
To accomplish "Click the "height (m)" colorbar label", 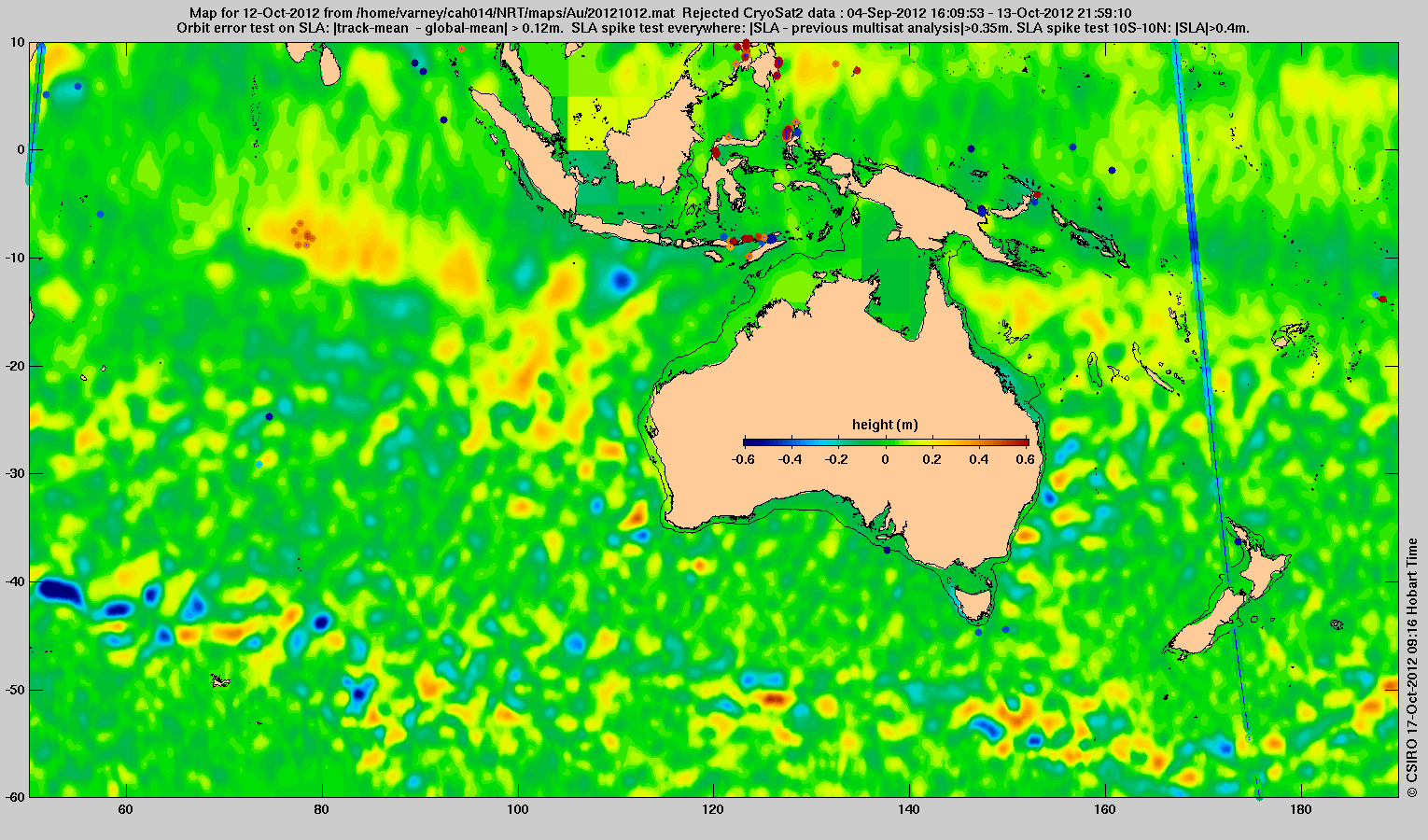I will [x=885, y=425].
